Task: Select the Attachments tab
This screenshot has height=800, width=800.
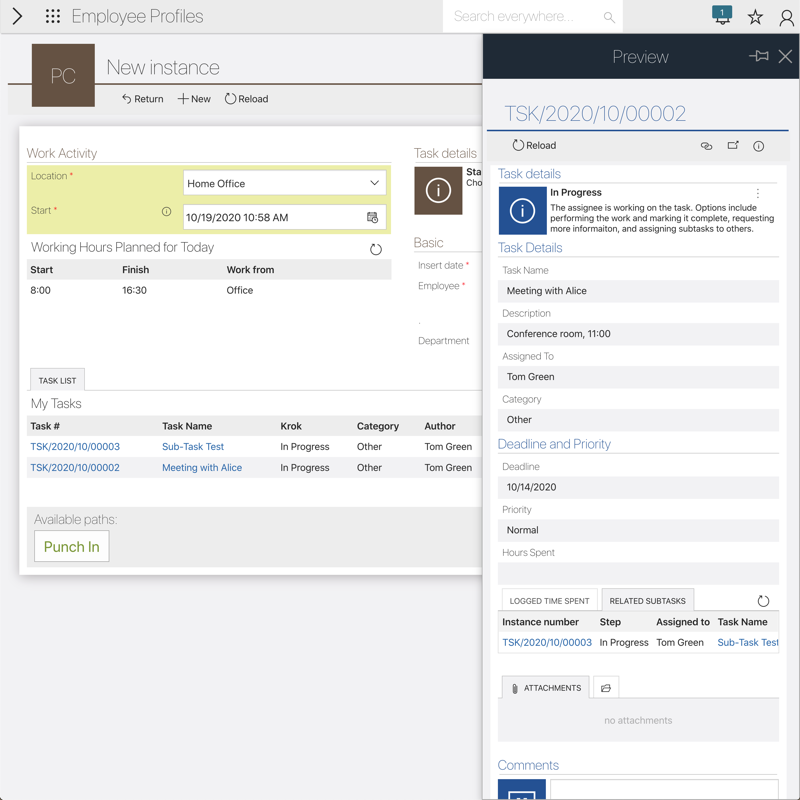Action: pos(545,688)
